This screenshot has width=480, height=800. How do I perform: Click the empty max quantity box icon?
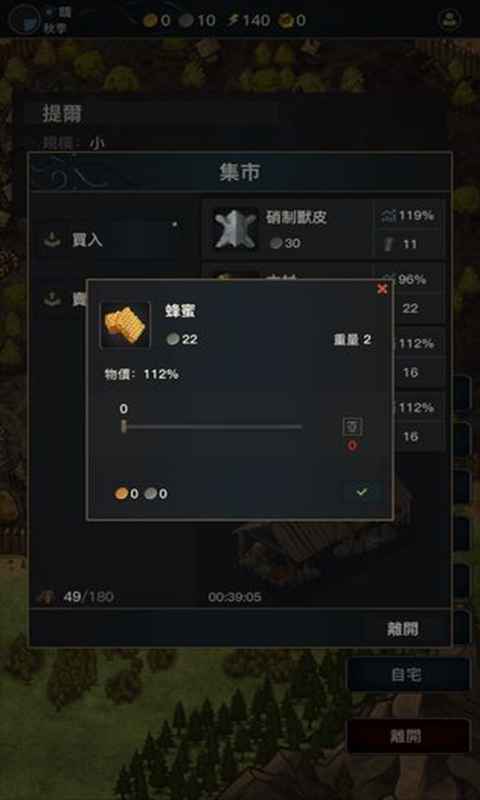[x=352, y=426]
